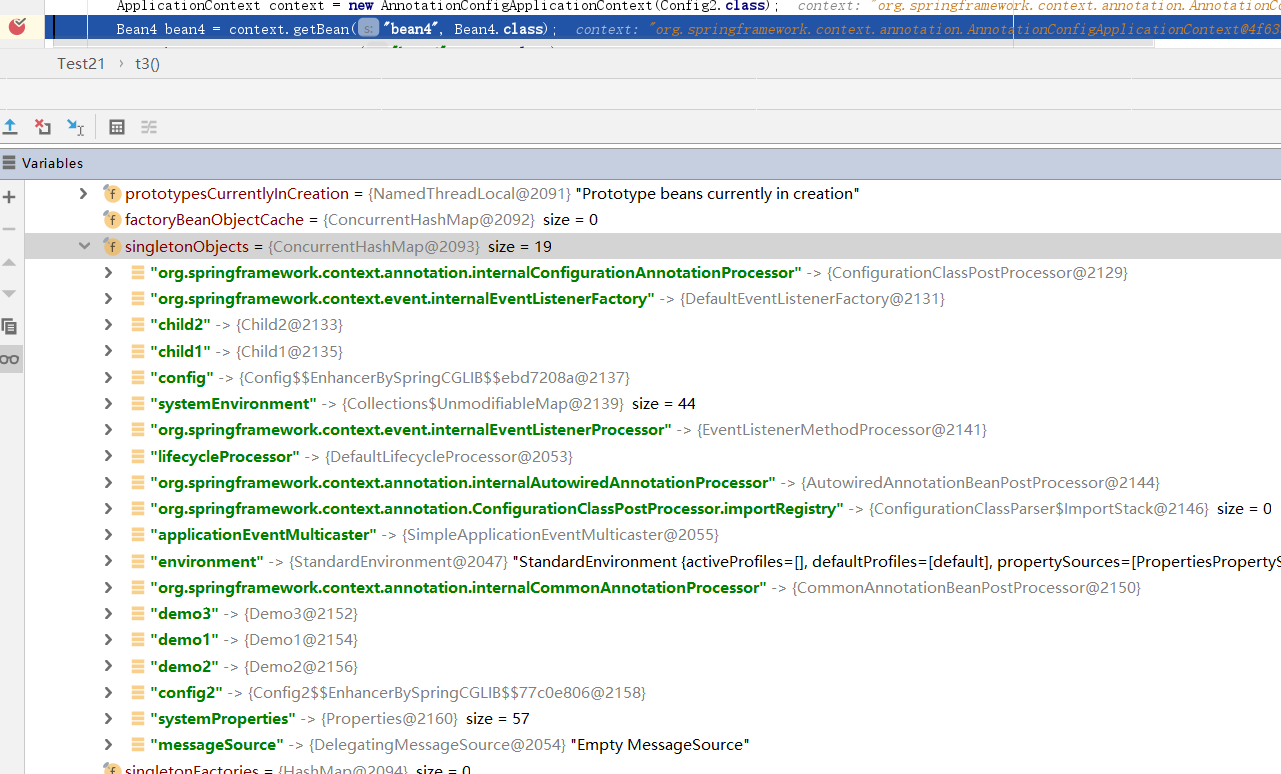Select "demo1" -> {Demo1@2154} row
This screenshot has width=1281, height=774.
(x=253, y=639)
